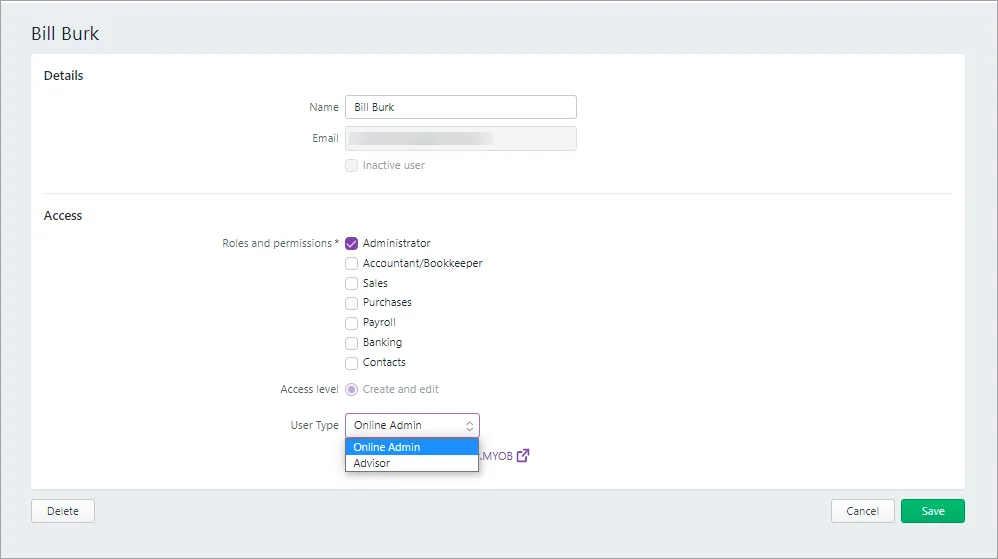This screenshot has height=559, width=998.
Task: Toggle the Inactive user checkbox
Action: (x=351, y=166)
